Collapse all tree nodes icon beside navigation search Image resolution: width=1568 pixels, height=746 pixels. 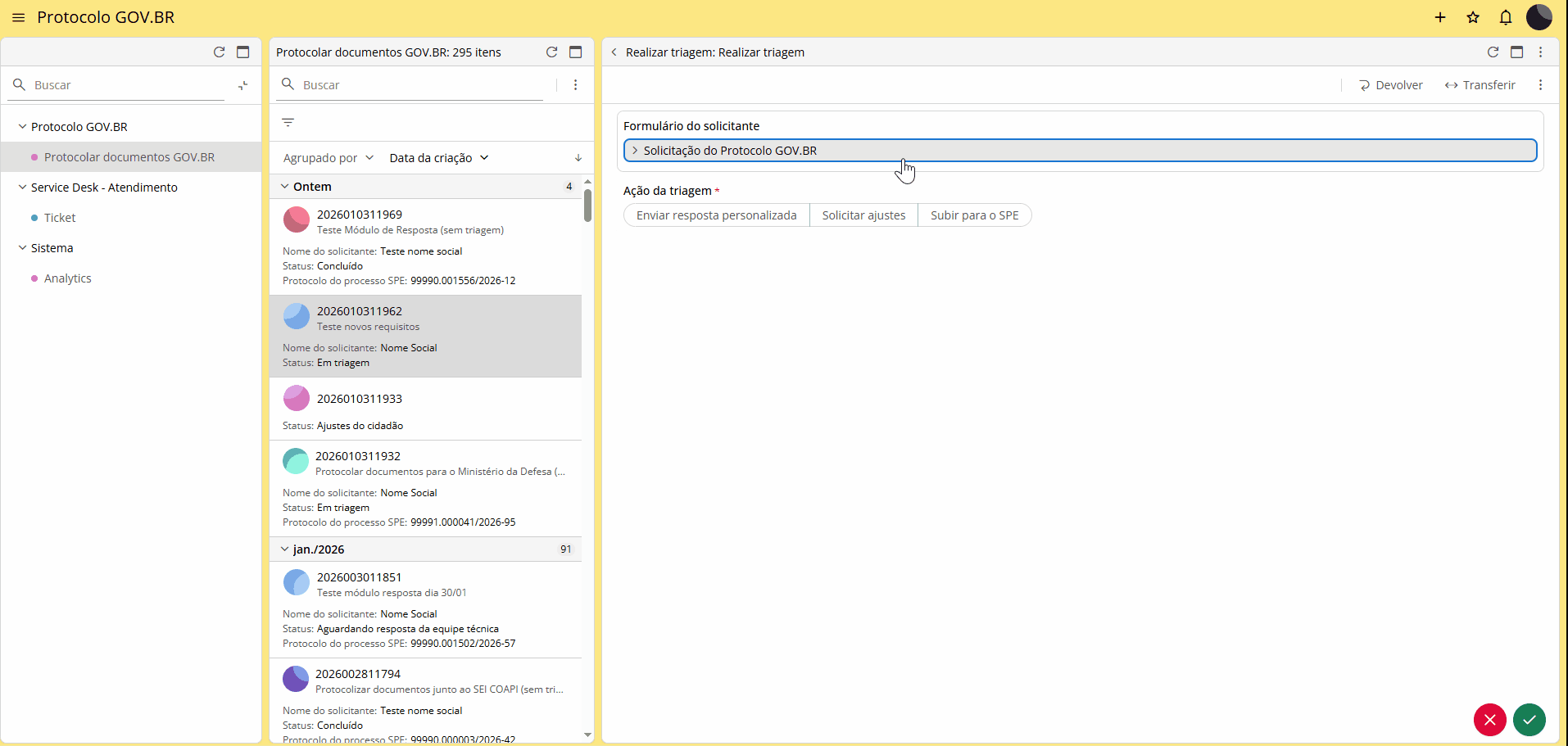coord(243,85)
